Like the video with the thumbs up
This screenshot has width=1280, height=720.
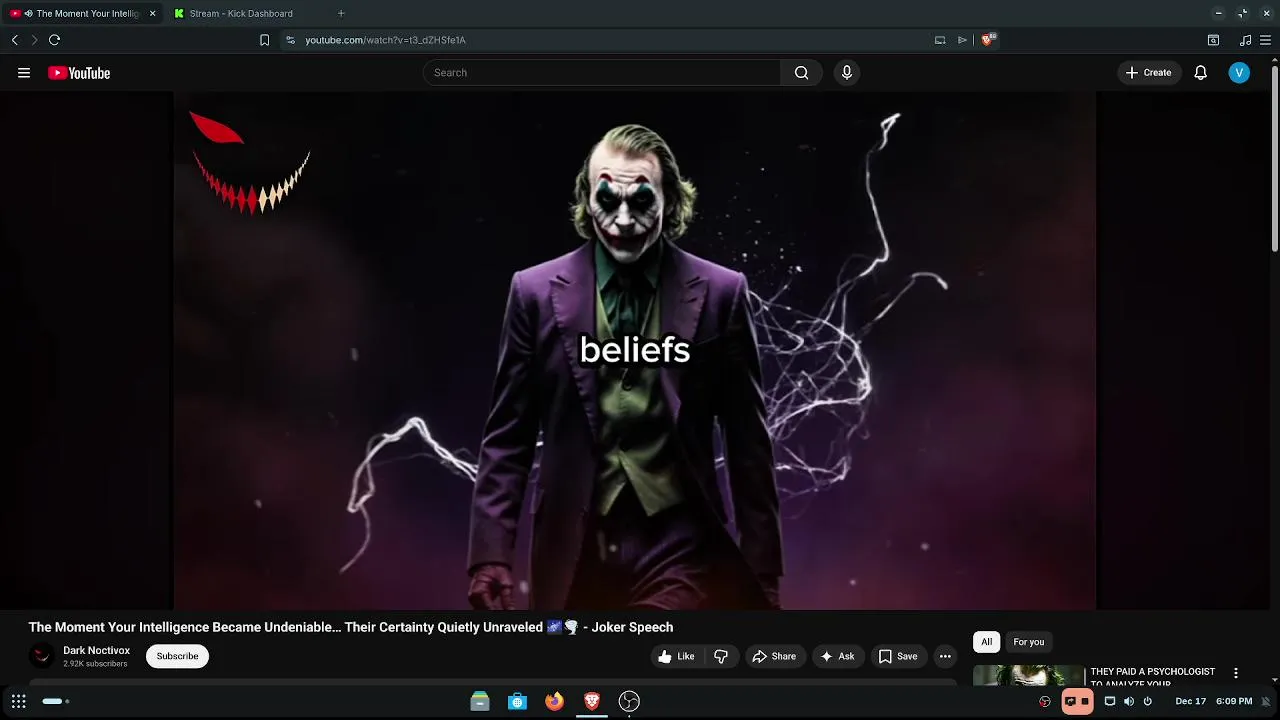click(x=676, y=656)
